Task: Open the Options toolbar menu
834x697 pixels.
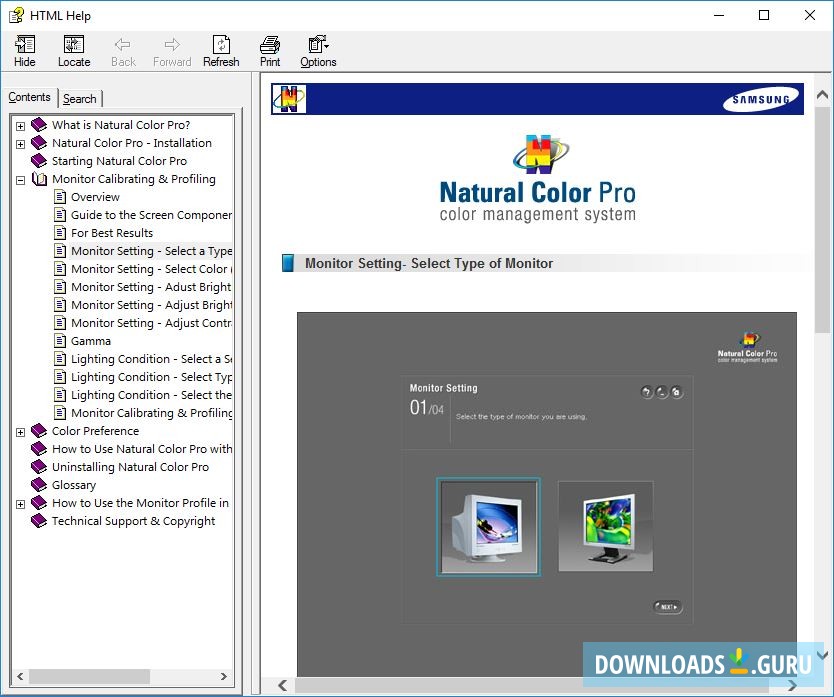Action: point(318,45)
